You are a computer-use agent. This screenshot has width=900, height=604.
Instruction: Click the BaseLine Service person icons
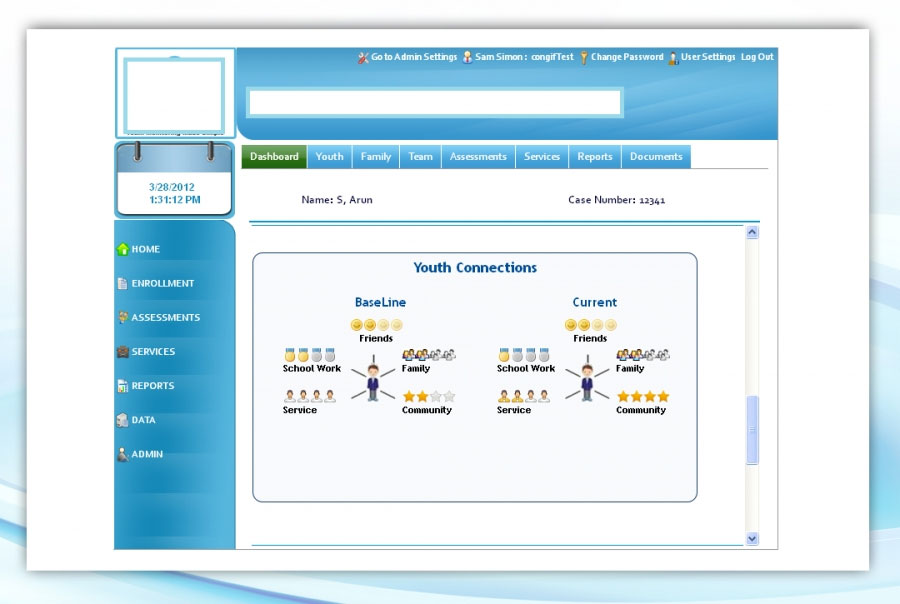[310, 396]
